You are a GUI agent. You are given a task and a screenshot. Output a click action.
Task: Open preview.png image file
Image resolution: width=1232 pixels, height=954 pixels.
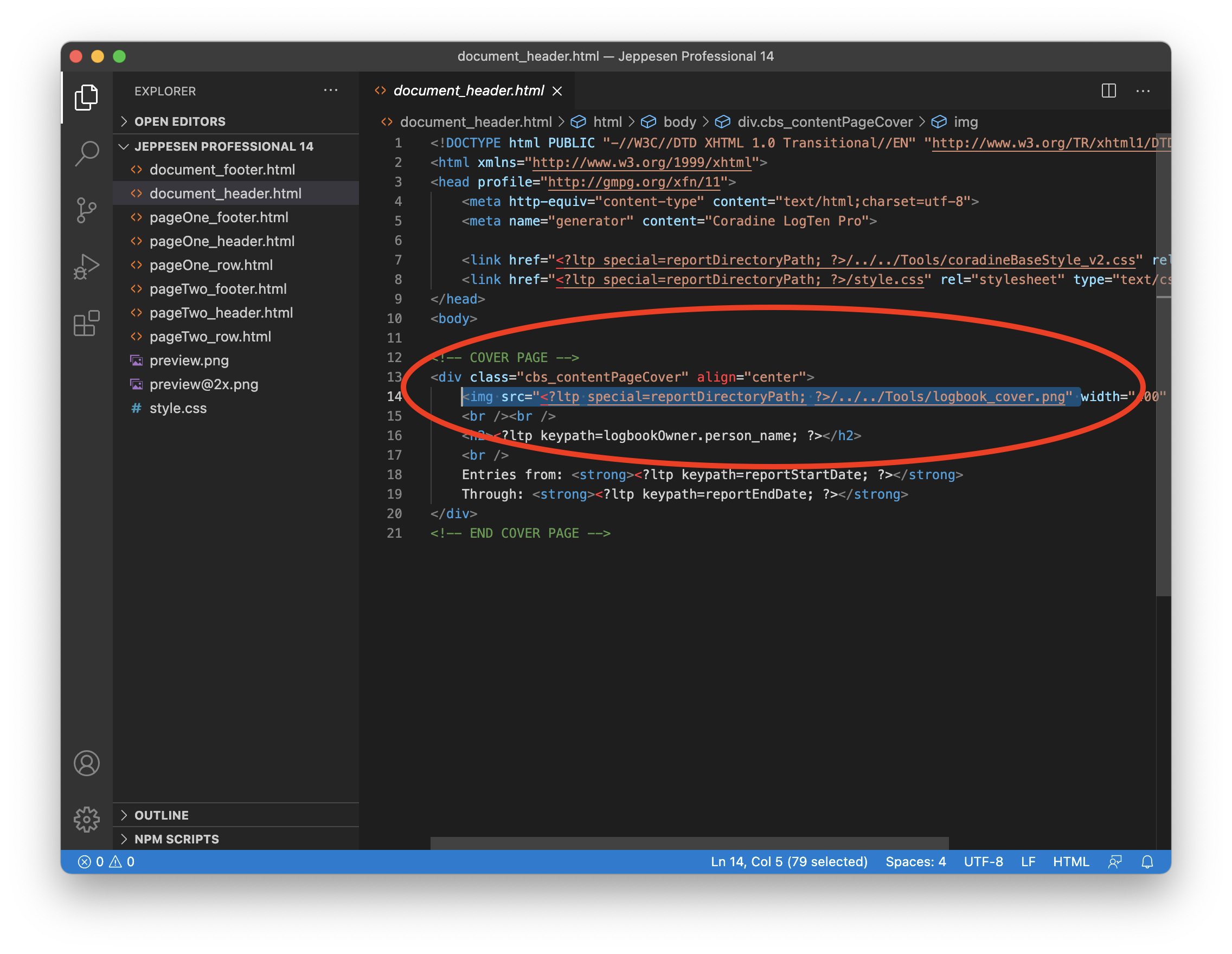[x=236, y=360]
